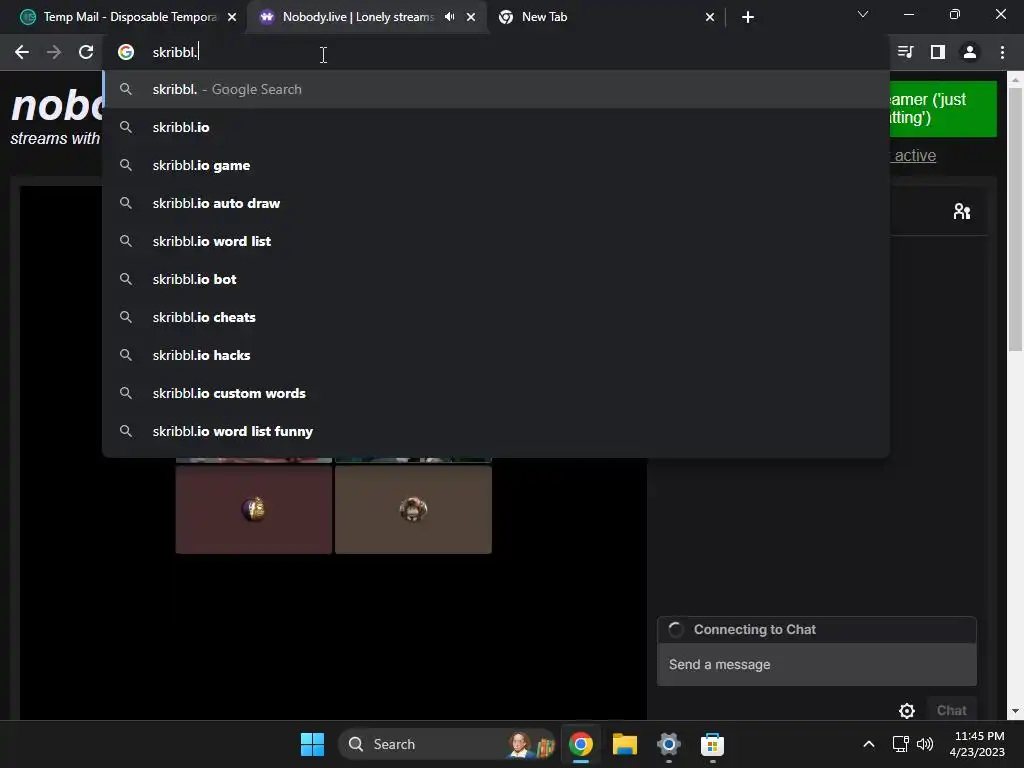Select 'skribbl.io cheats' suggestion
The height and width of the screenshot is (768, 1024).
(496, 317)
